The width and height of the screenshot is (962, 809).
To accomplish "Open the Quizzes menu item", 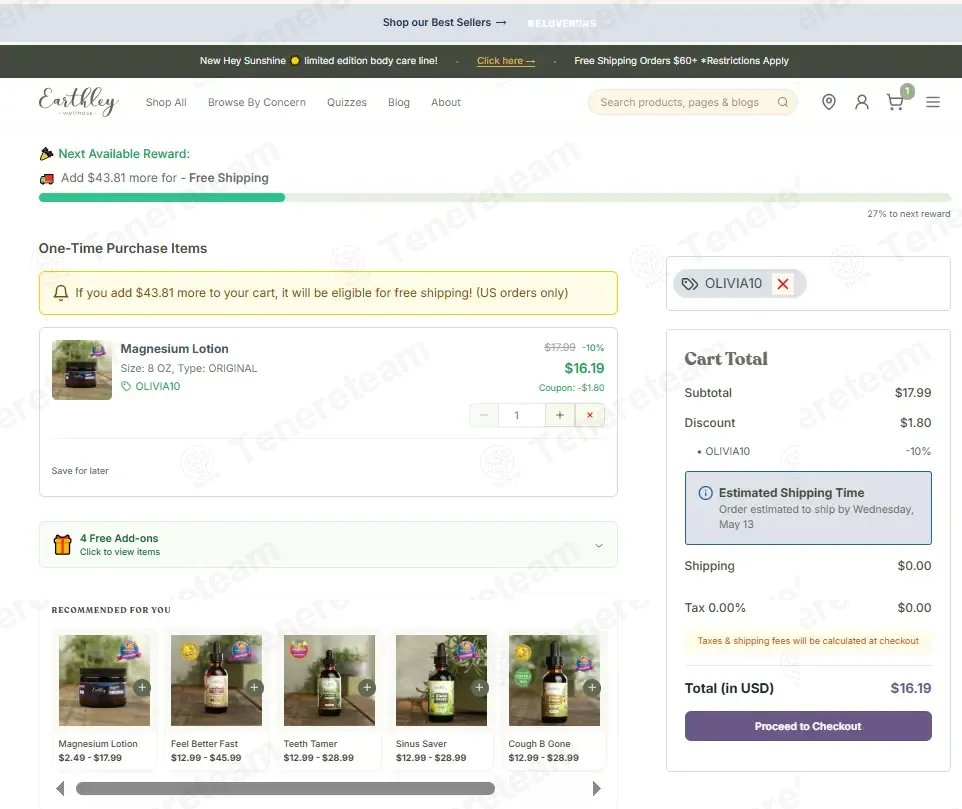I will 347,102.
